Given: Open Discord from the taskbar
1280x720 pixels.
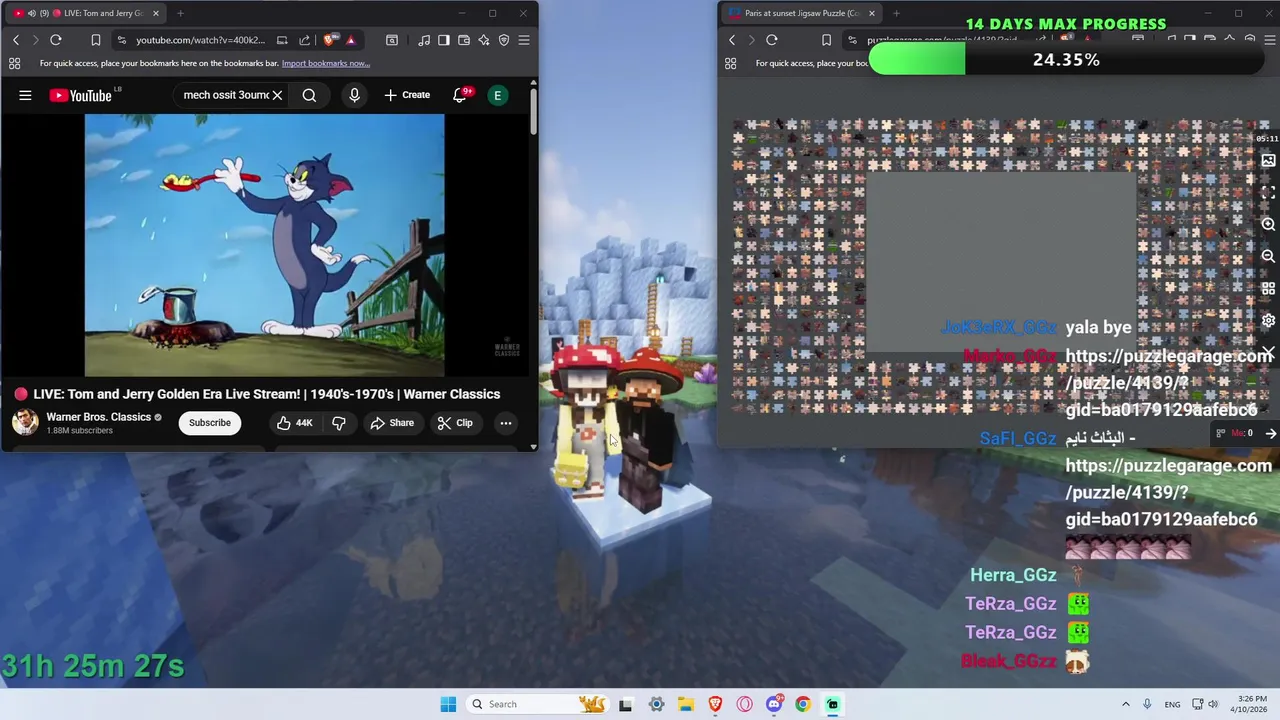Looking at the screenshot, I should point(774,704).
